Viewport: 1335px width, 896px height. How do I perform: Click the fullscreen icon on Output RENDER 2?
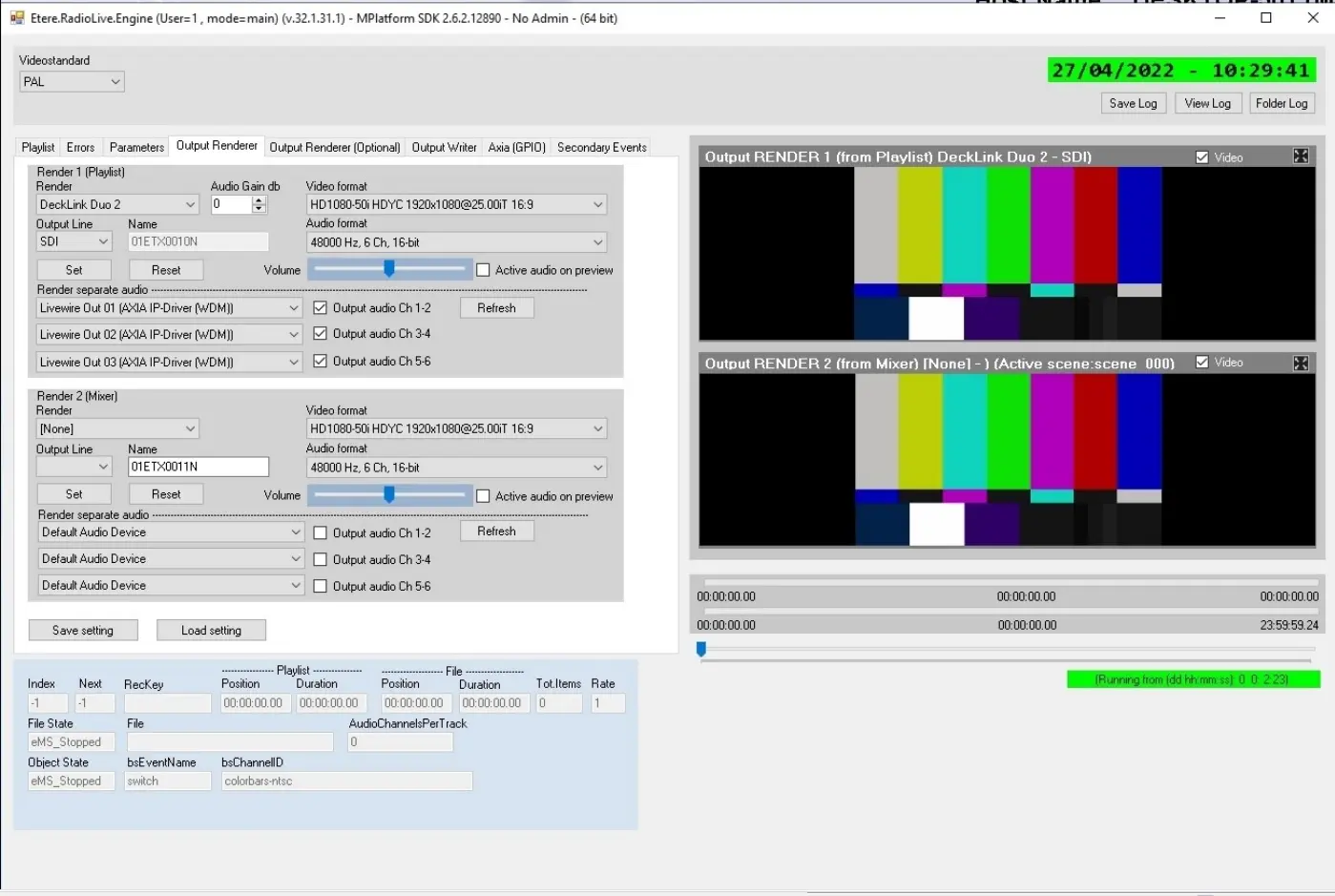[x=1301, y=364]
